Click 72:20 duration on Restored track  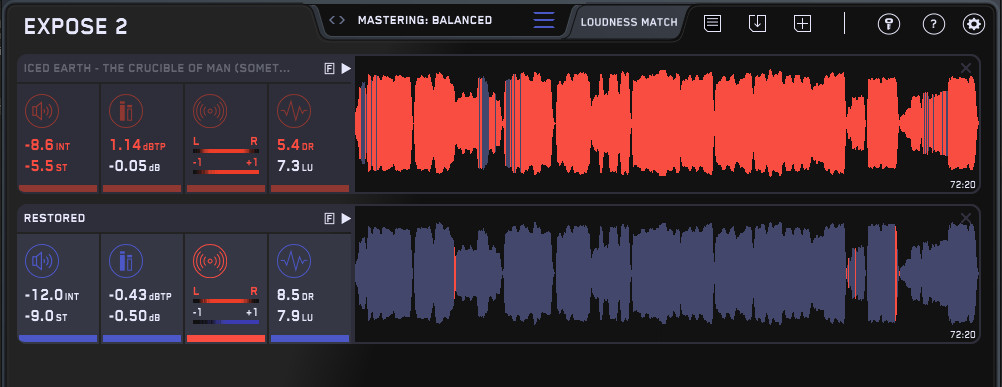tap(962, 335)
